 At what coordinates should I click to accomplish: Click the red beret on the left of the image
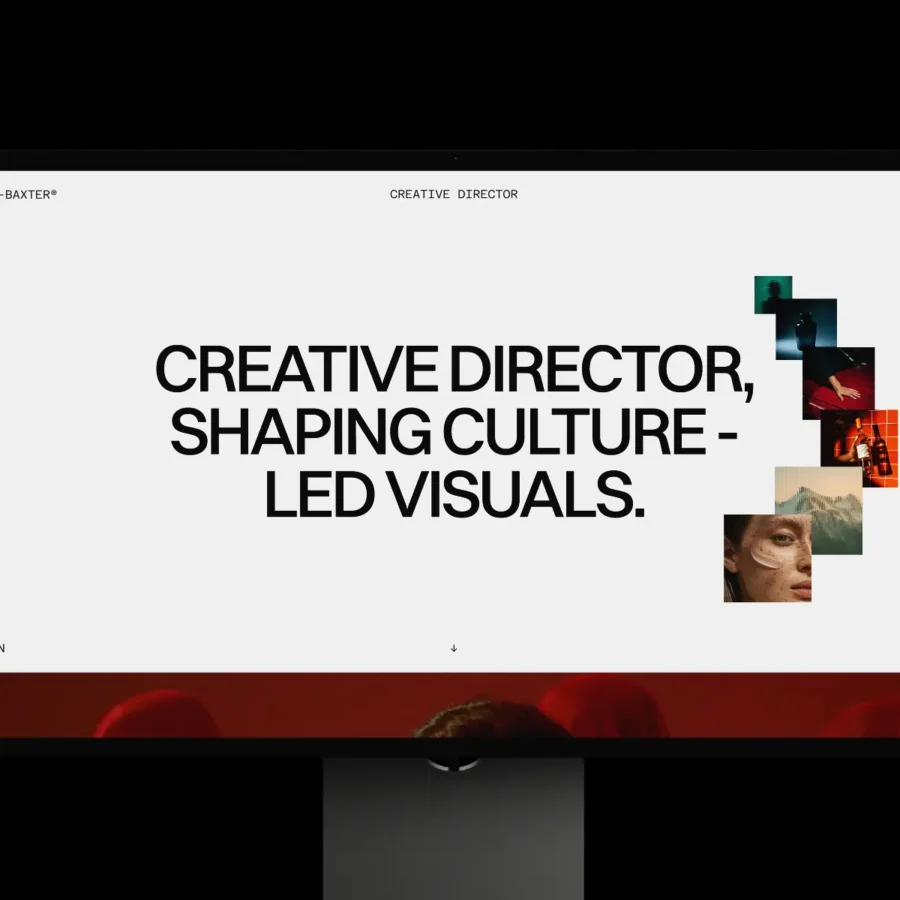tap(157, 715)
